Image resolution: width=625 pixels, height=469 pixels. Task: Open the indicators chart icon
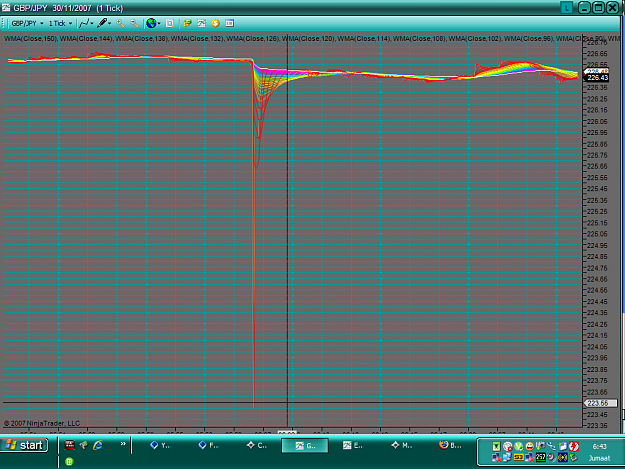pos(201,24)
